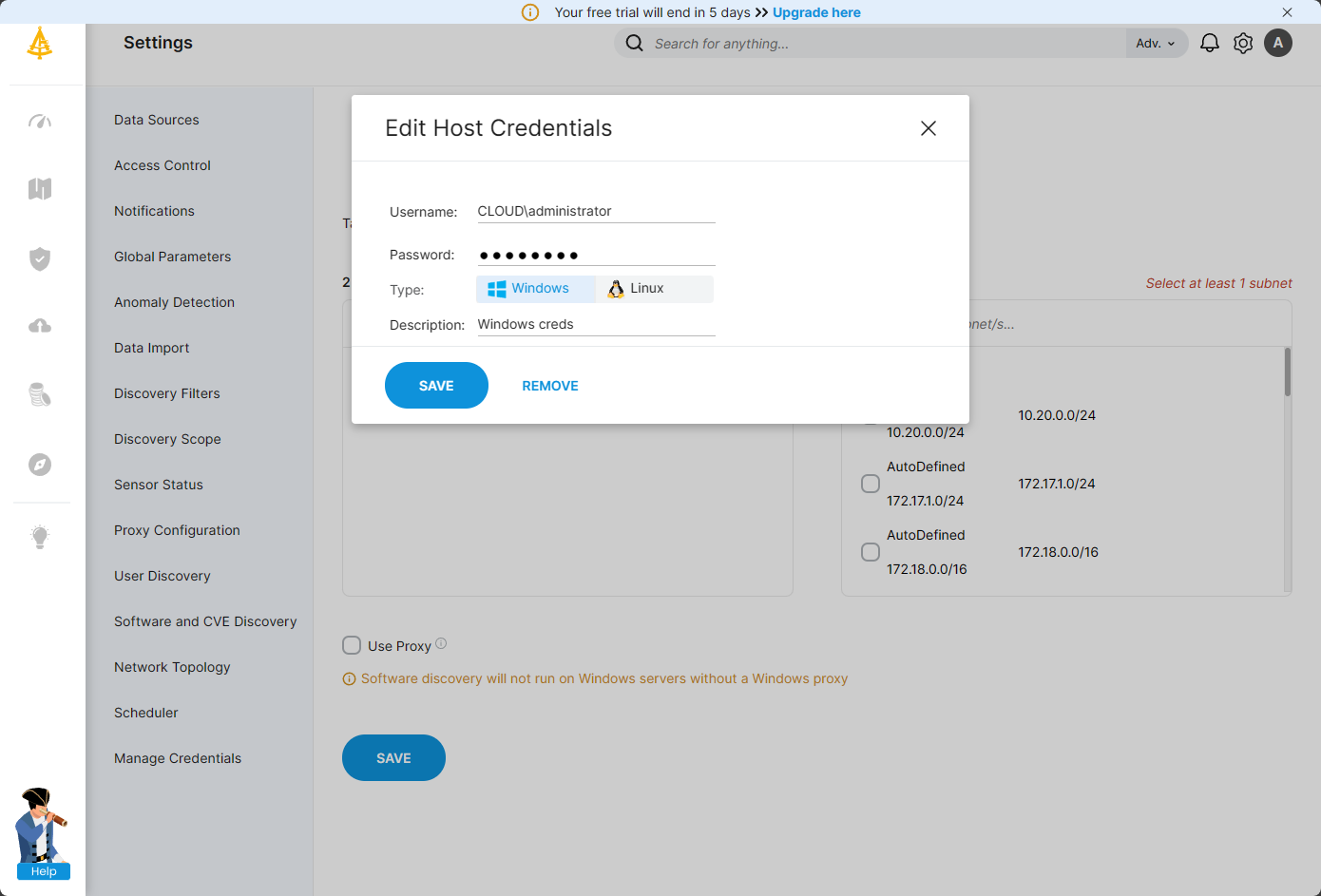
Task: Click the trial banner info icon
Action: [x=530, y=12]
